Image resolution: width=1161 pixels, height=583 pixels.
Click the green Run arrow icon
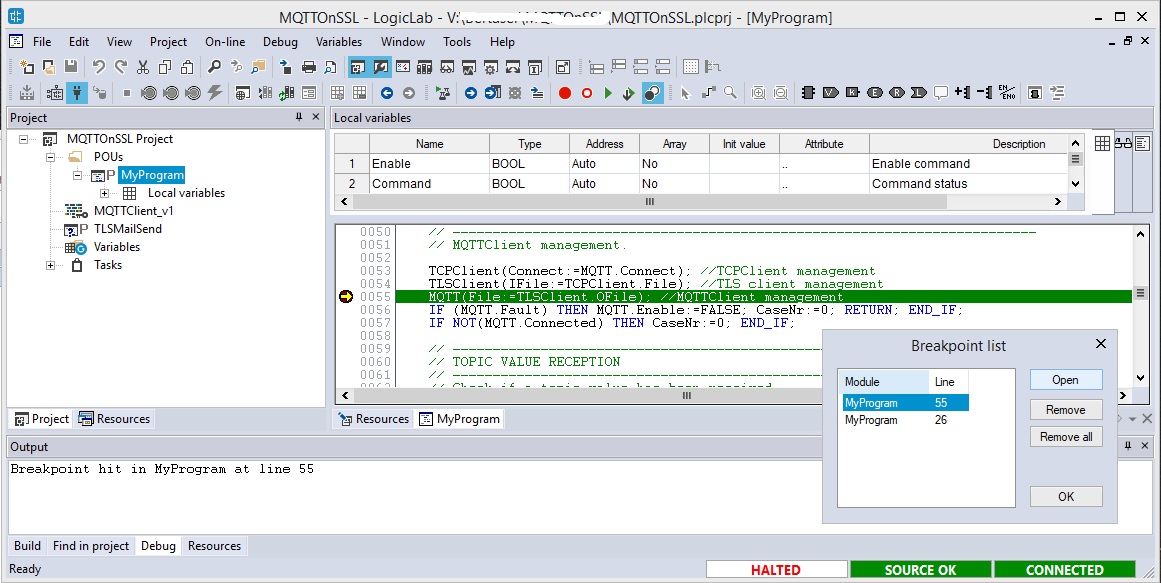coord(608,93)
